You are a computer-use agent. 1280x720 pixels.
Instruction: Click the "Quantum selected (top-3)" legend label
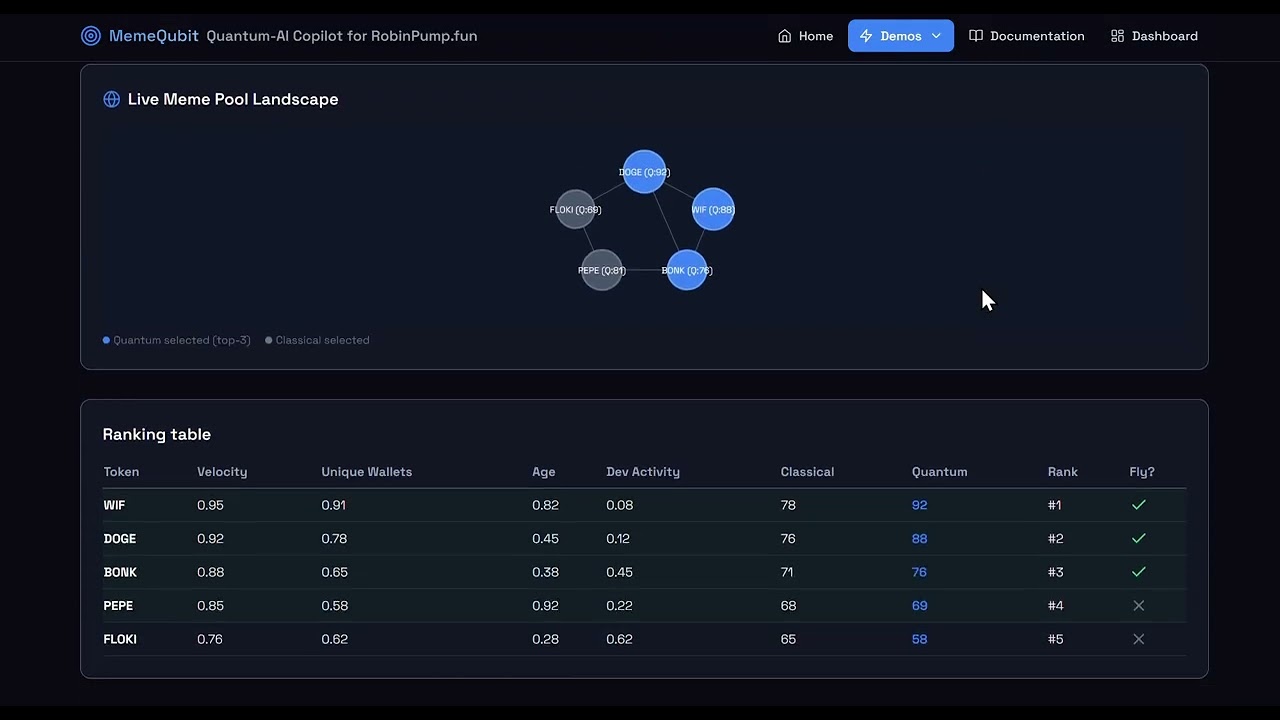point(182,340)
